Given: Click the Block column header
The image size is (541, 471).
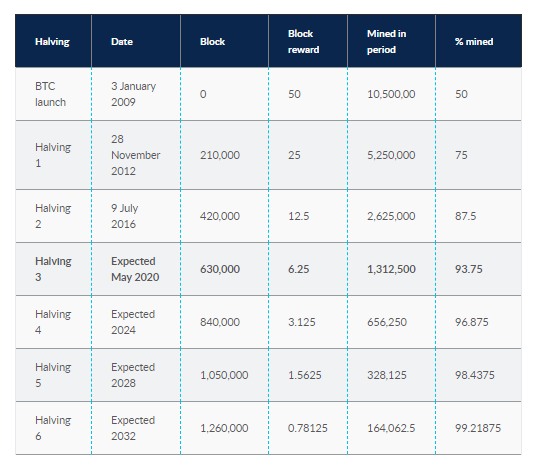Looking at the screenshot, I should (212, 42).
